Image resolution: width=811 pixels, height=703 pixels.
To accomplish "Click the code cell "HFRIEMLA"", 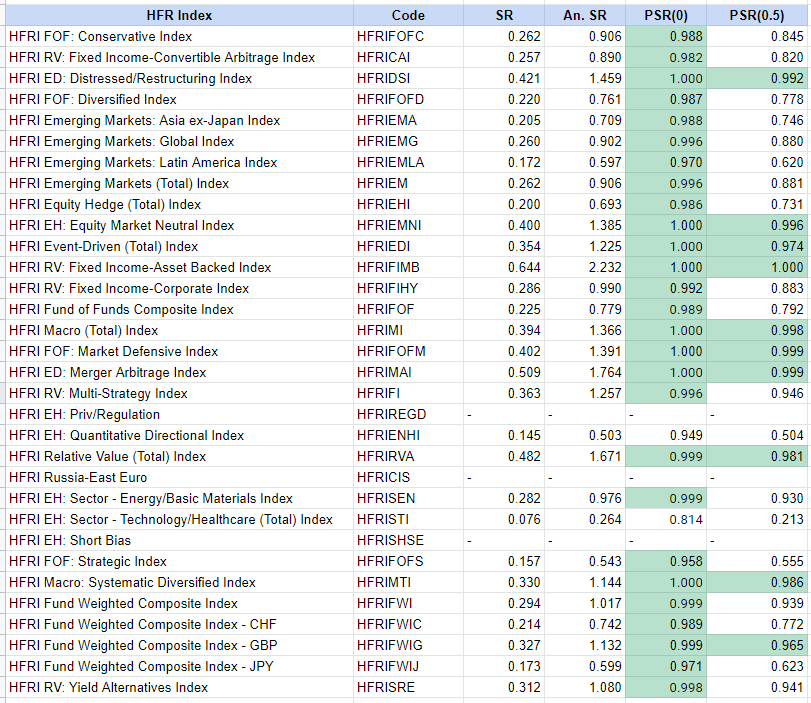I will (x=408, y=162).
